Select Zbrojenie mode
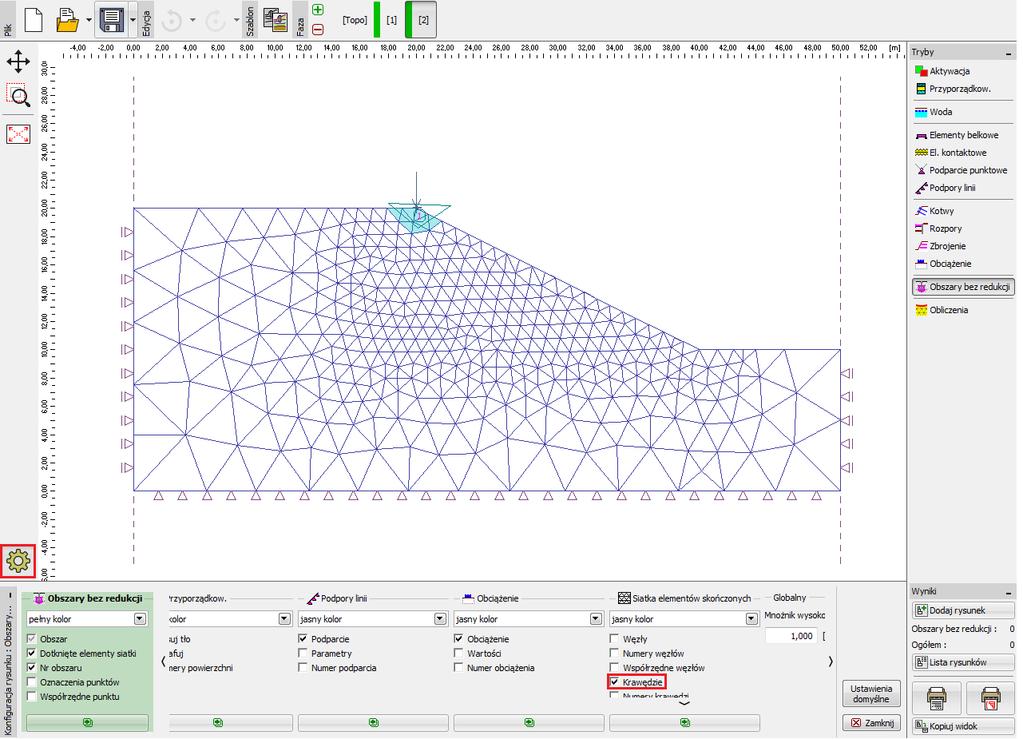This screenshot has height=739, width=1023. pos(941,247)
